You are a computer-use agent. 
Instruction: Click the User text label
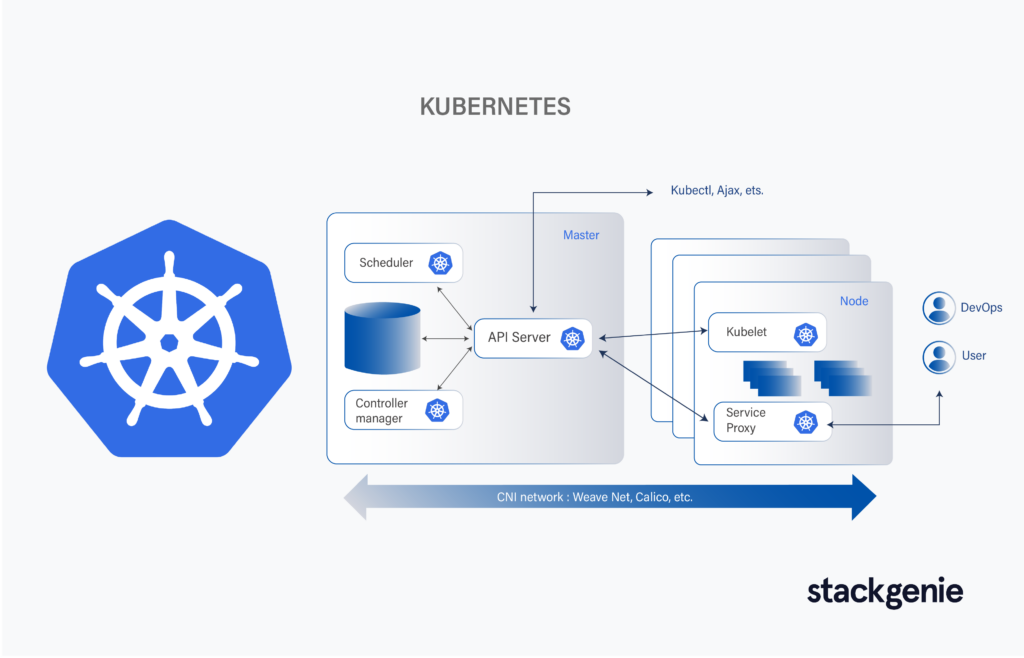(x=974, y=356)
